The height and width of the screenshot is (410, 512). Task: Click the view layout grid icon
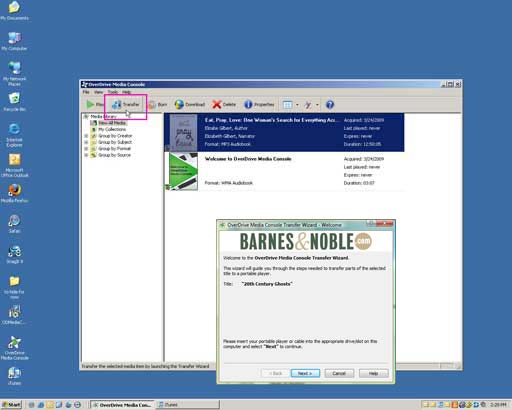coord(287,105)
